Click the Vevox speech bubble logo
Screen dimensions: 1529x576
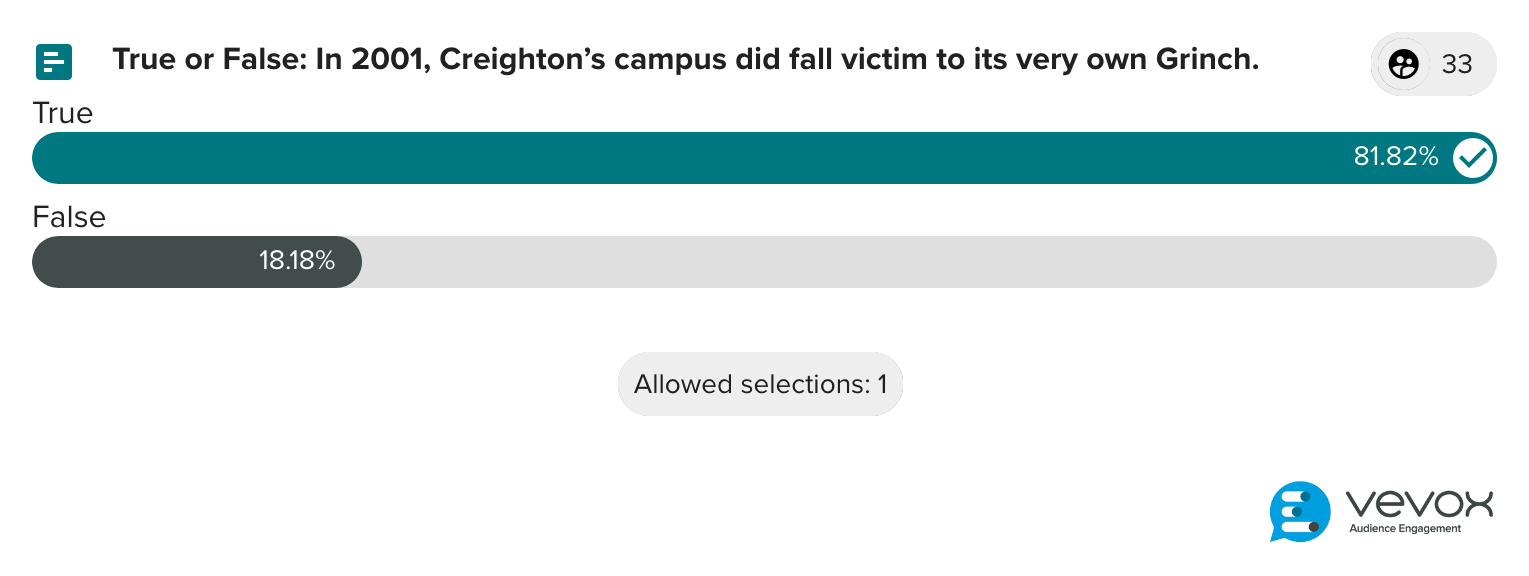pyautogui.click(x=1300, y=511)
